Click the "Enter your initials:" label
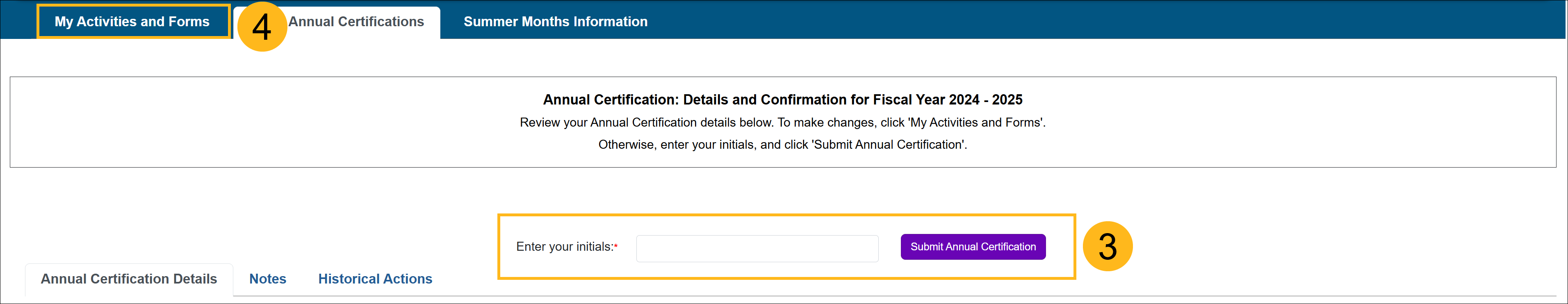1568x304 pixels. tap(564, 247)
